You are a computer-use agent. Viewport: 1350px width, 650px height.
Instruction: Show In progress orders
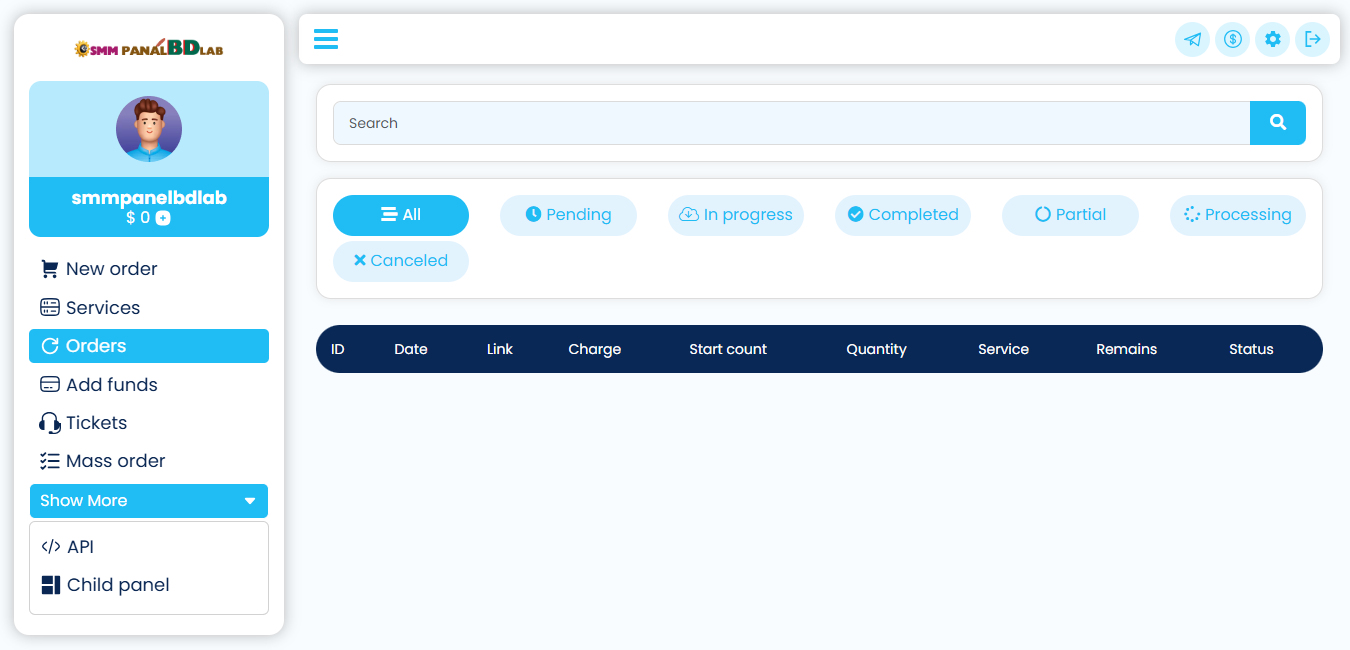735,215
